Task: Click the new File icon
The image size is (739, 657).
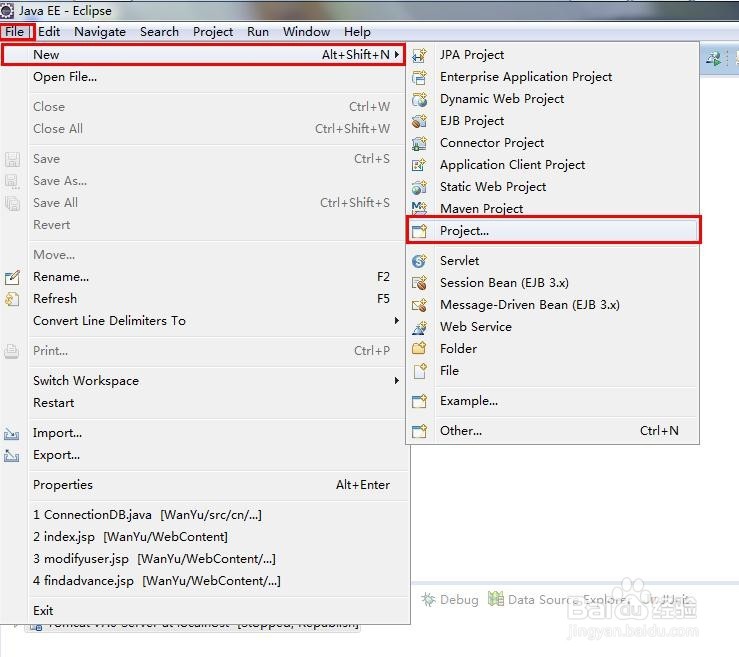Action: click(x=419, y=371)
